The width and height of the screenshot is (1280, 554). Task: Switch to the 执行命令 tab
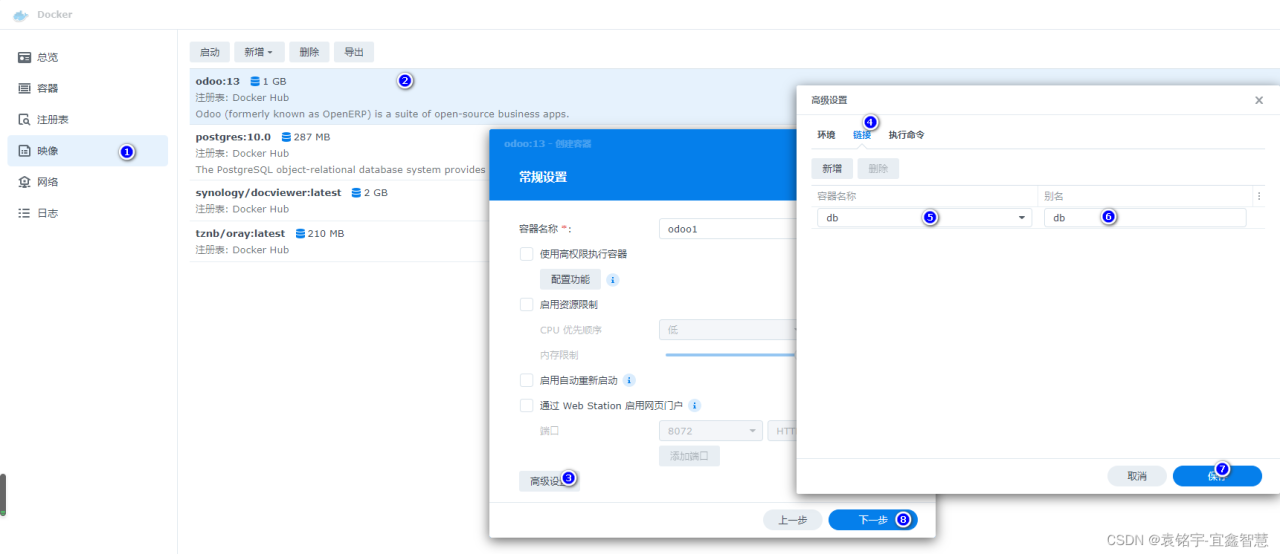pos(906,134)
